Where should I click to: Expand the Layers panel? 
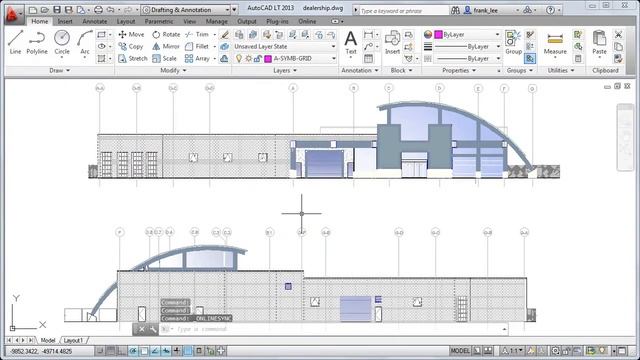coord(285,70)
